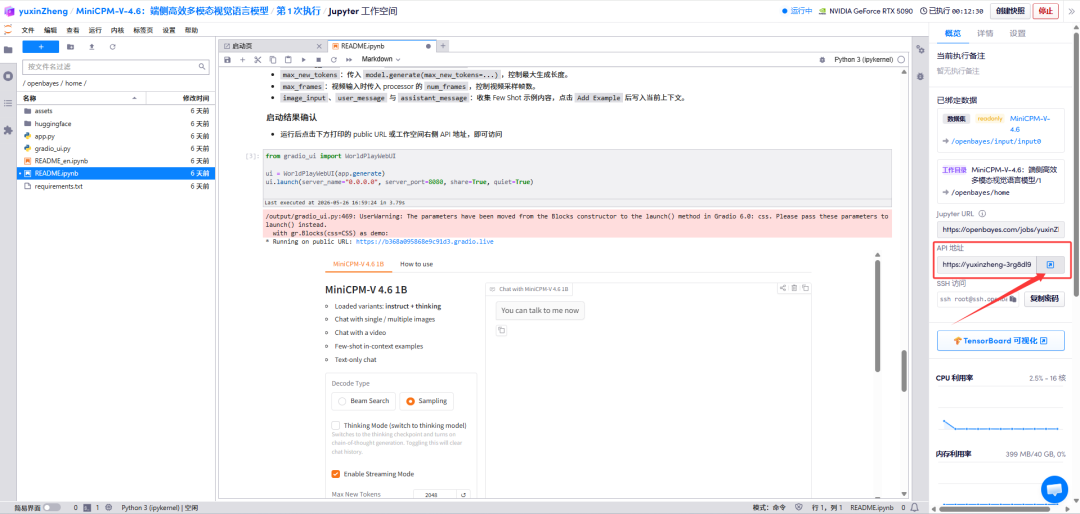Sort files by the 名称 column header
This screenshot has height=514, width=1080.
pyautogui.click(x=83, y=98)
